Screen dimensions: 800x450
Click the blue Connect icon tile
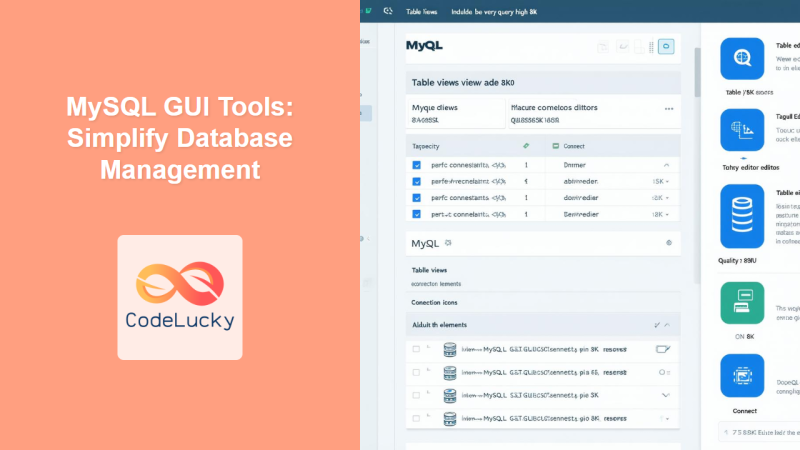pos(742,375)
